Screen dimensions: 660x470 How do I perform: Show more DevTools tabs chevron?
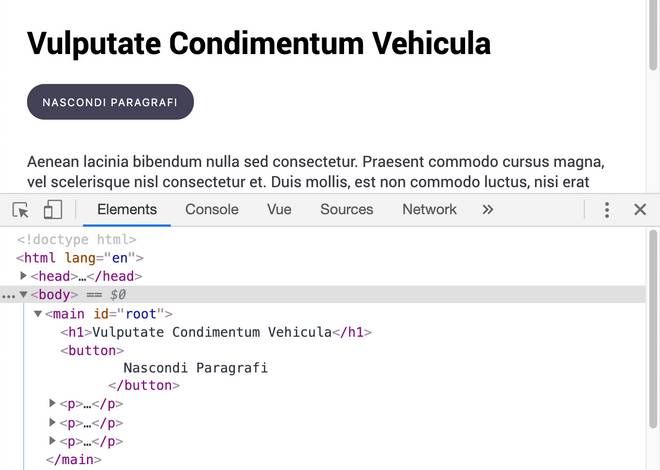pos(488,210)
